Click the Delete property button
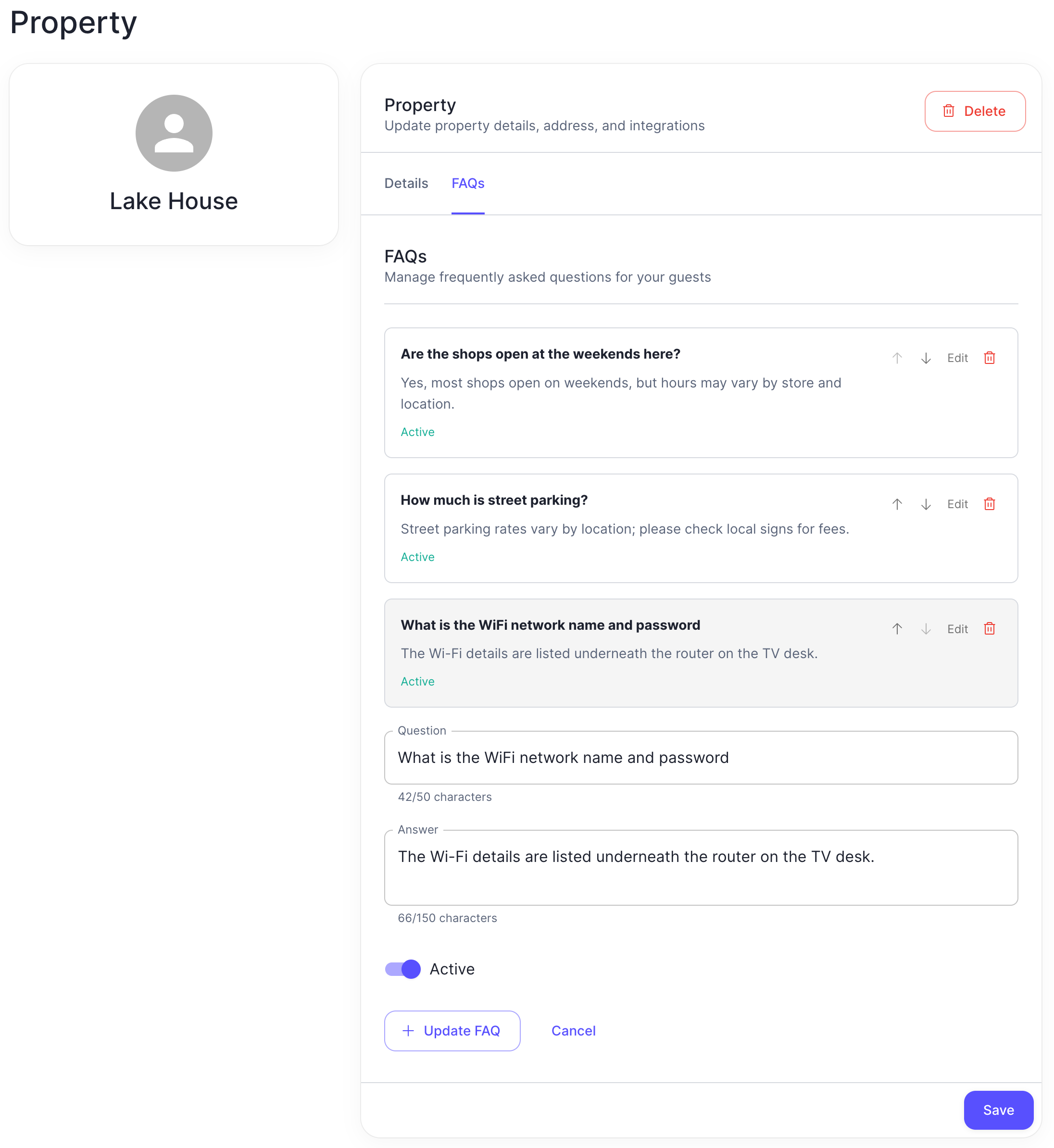The height and width of the screenshot is (1148, 1054). (975, 111)
